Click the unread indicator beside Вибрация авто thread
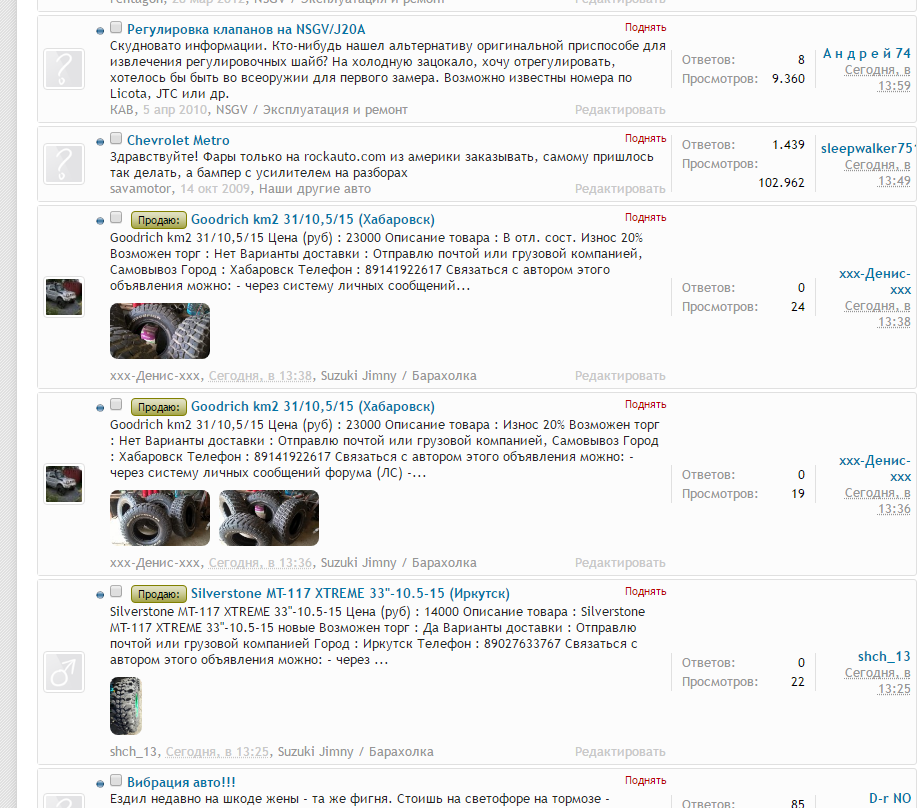The image size is (921, 808). [x=100, y=783]
